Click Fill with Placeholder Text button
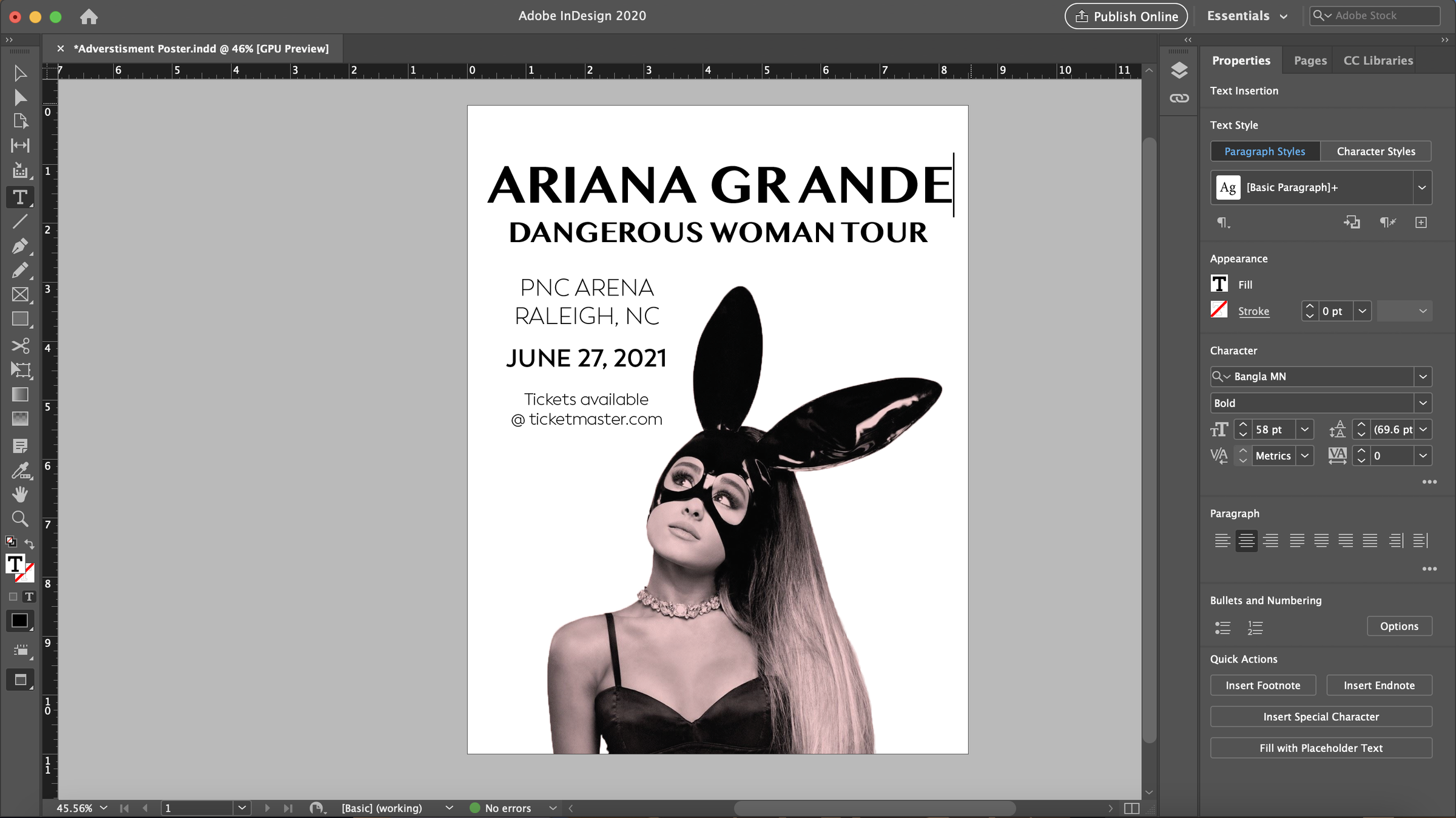This screenshot has height=818, width=1456. pyautogui.click(x=1321, y=748)
